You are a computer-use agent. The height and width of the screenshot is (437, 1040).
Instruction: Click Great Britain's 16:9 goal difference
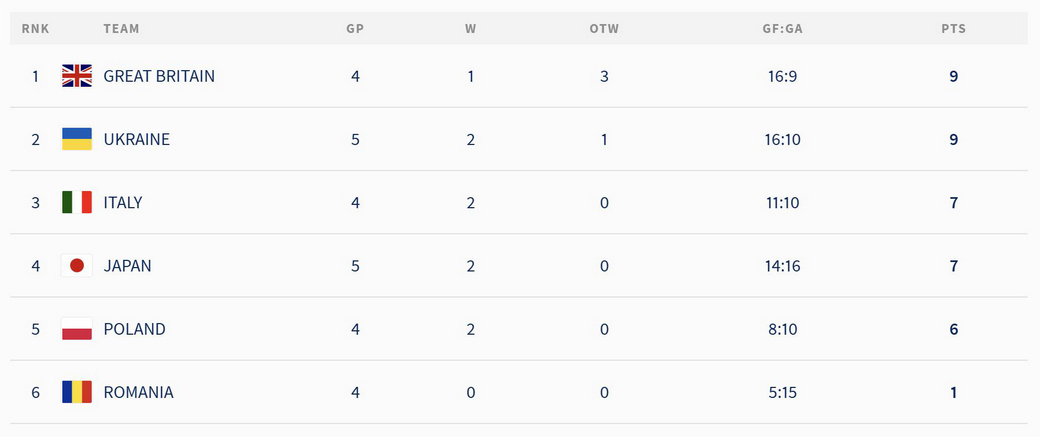(x=783, y=76)
